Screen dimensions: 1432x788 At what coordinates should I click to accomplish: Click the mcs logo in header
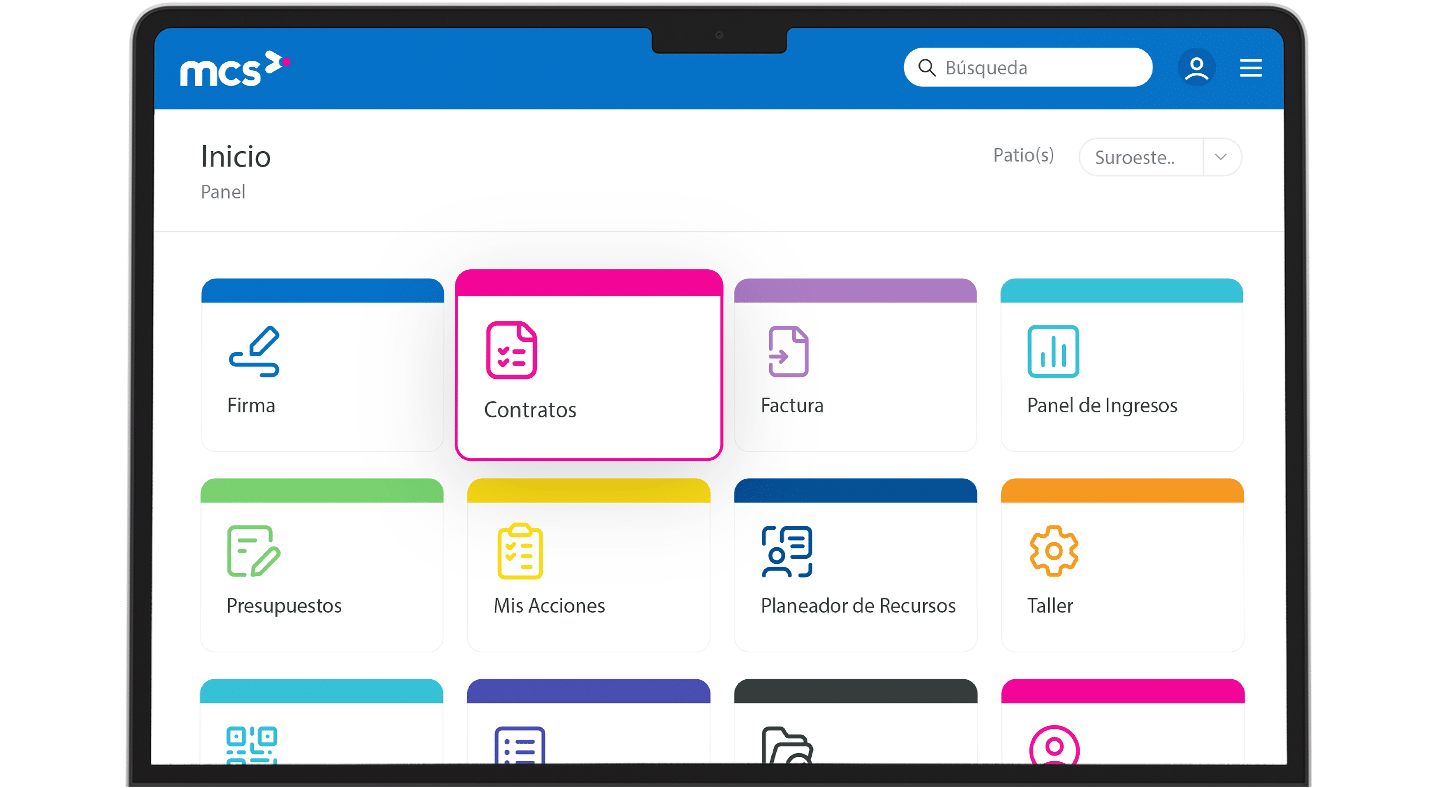(234, 68)
